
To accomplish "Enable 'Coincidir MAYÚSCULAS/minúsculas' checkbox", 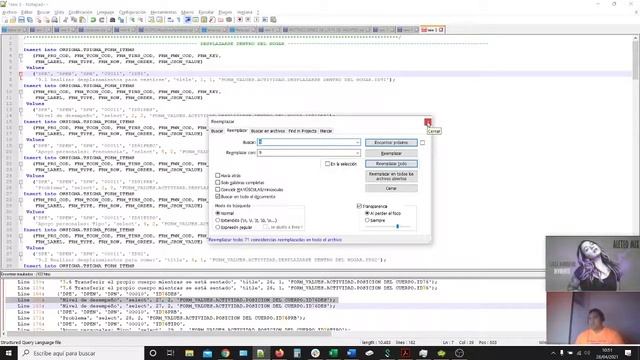I will pyautogui.click(x=218, y=189).
